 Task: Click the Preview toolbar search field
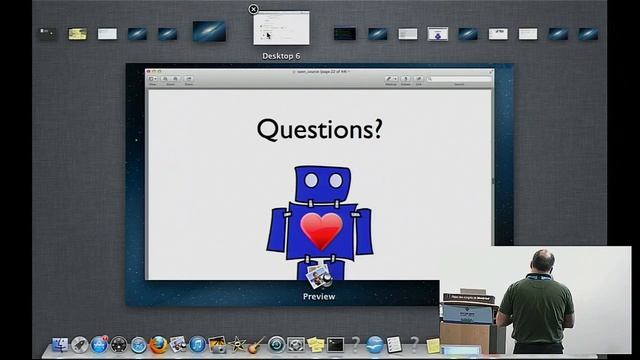(459, 78)
